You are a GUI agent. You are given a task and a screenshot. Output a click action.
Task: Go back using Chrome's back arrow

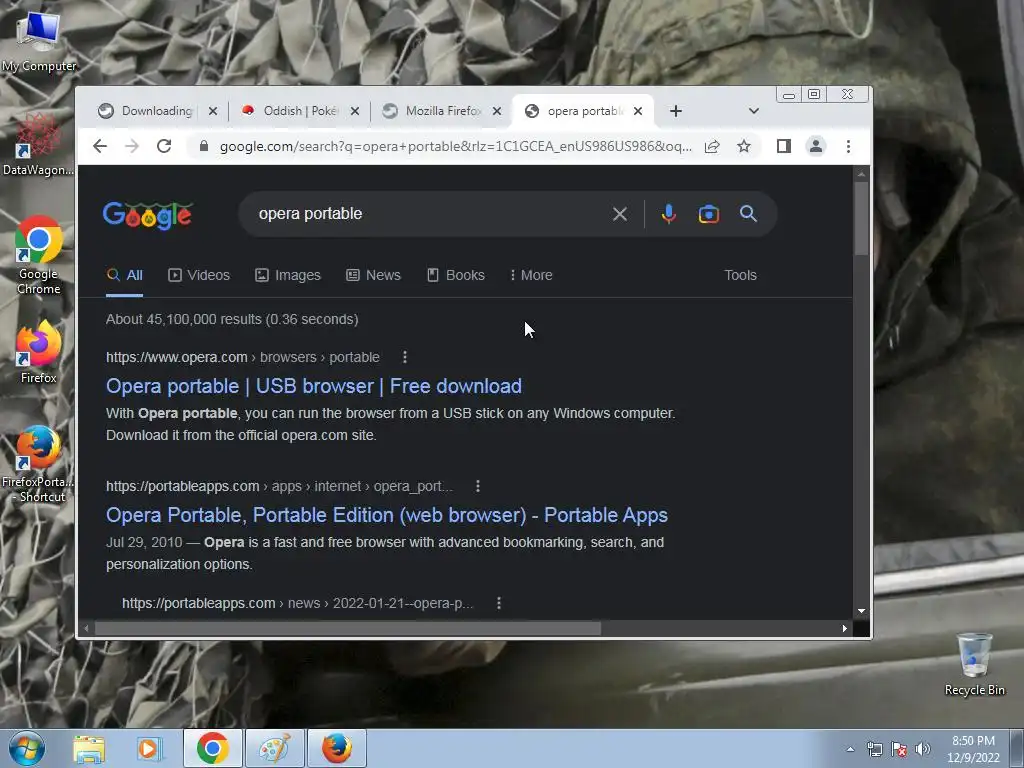tap(99, 146)
